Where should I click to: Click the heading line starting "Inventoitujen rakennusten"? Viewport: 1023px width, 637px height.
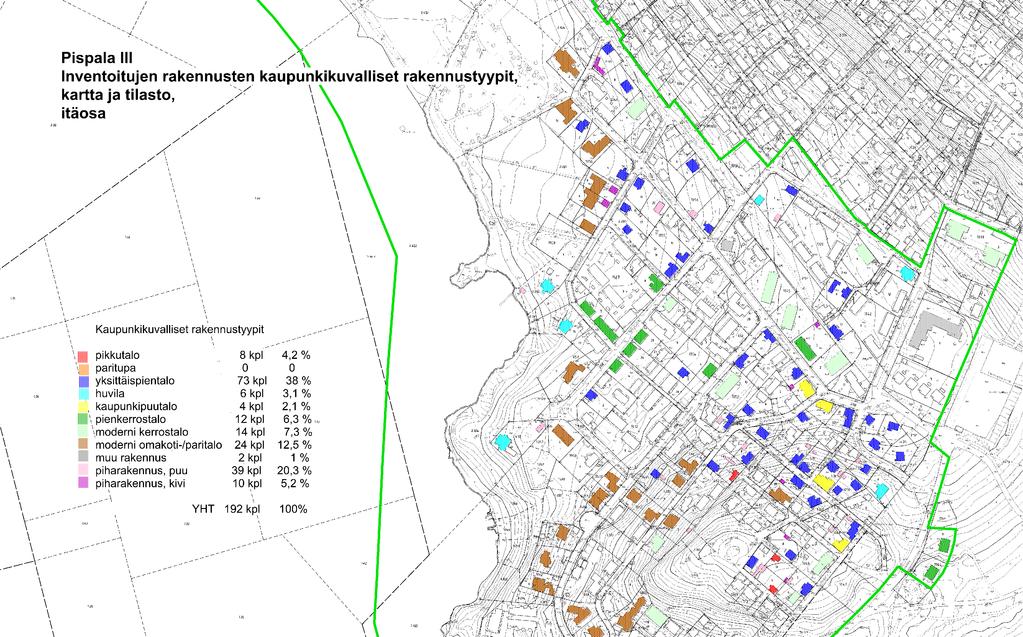289,76
